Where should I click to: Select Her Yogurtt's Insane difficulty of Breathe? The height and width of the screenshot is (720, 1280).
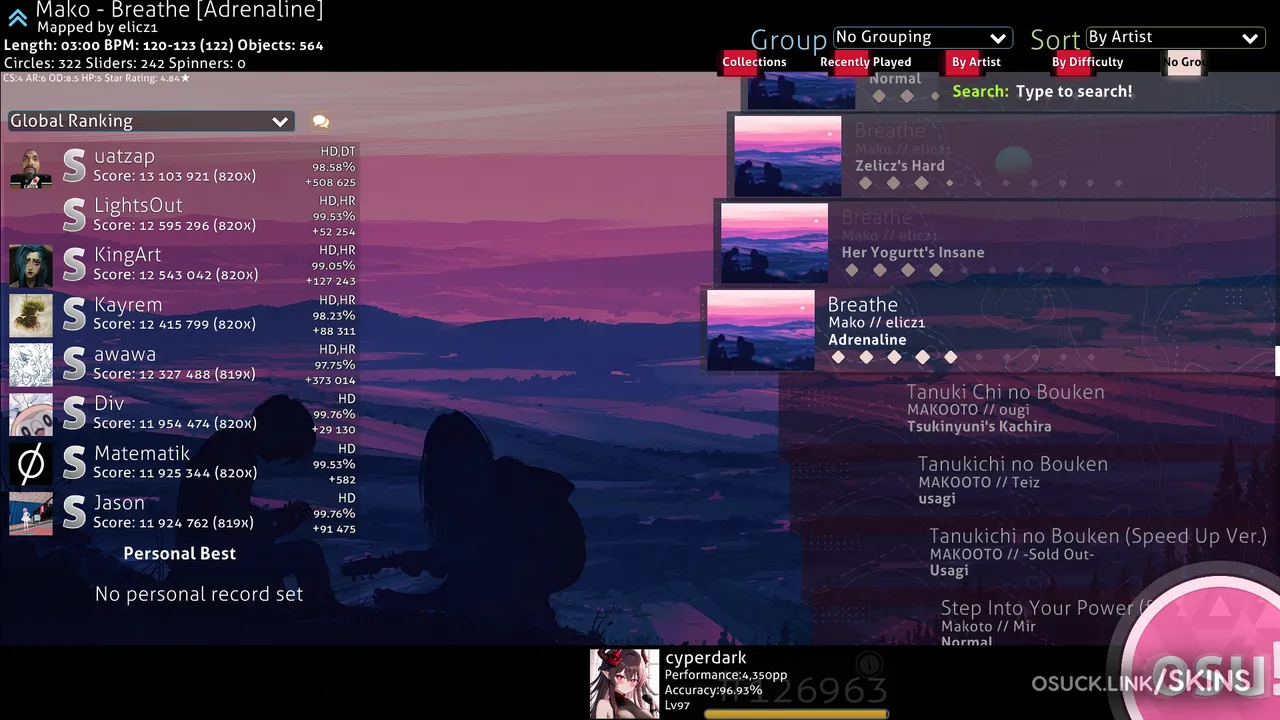(996, 243)
